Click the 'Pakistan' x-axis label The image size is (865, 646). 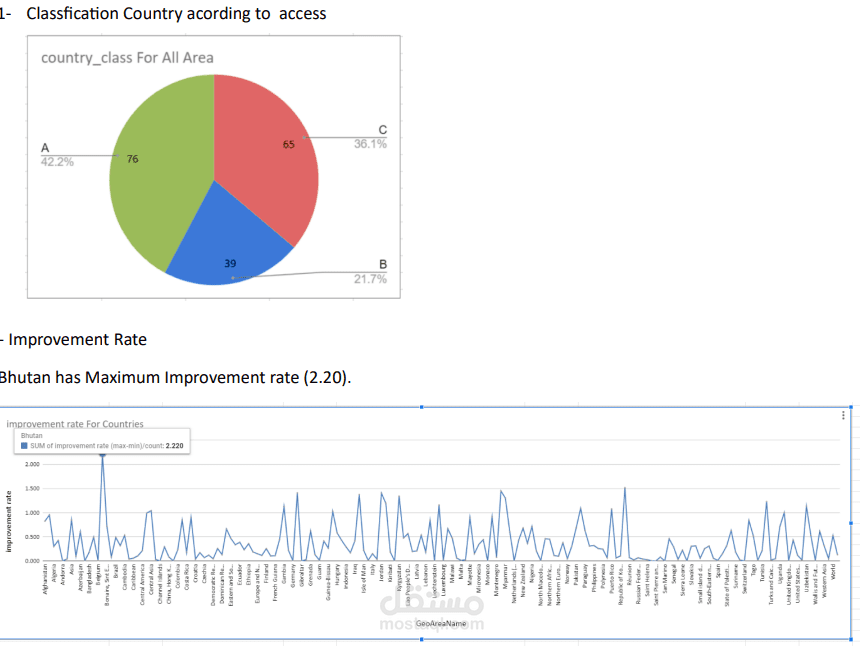pos(576,575)
